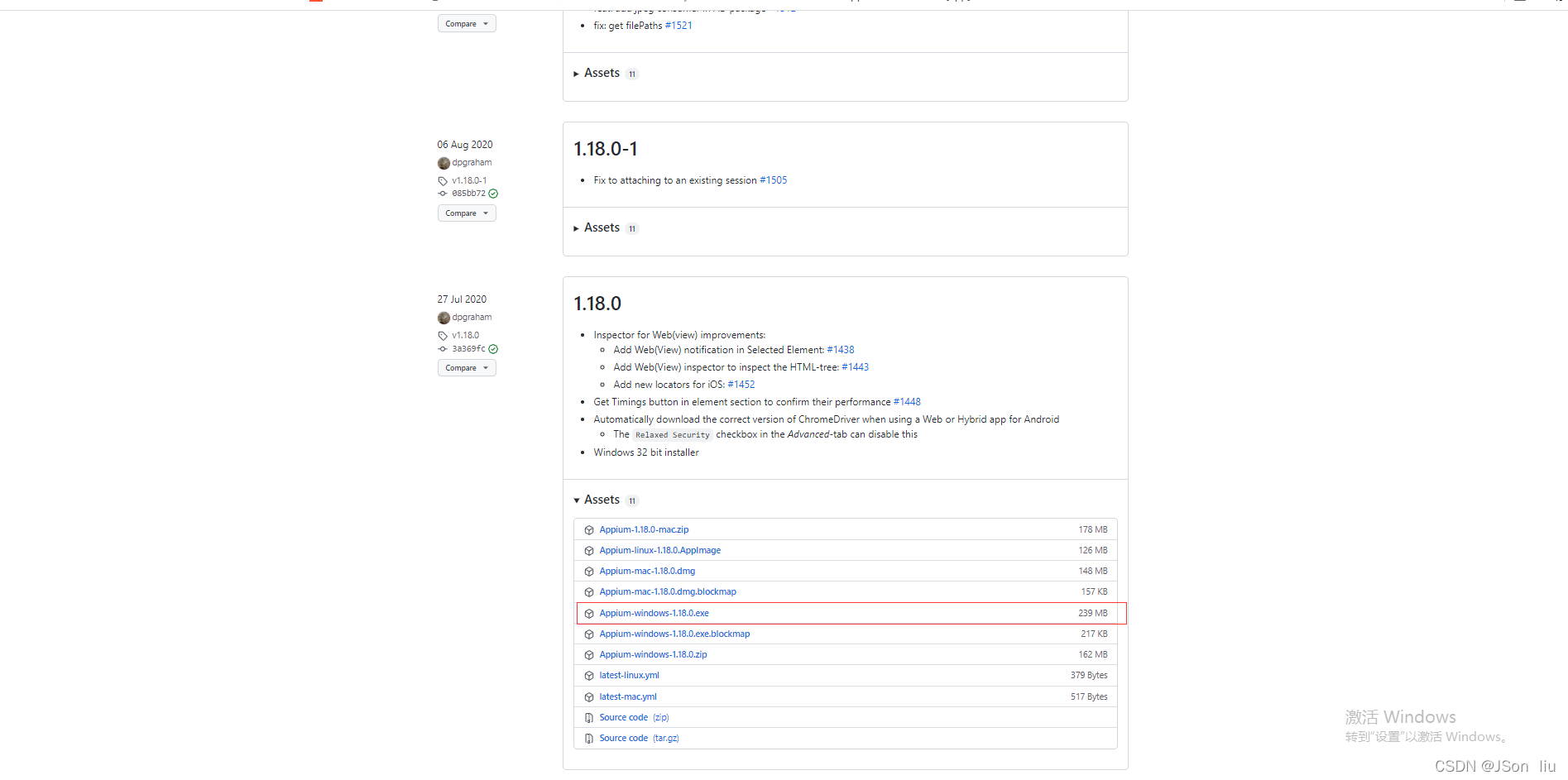The height and width of the screenshot is (780, 1568).
Task: Click commit icon next to 3a369fc
Action: click(x=443, y=349)
